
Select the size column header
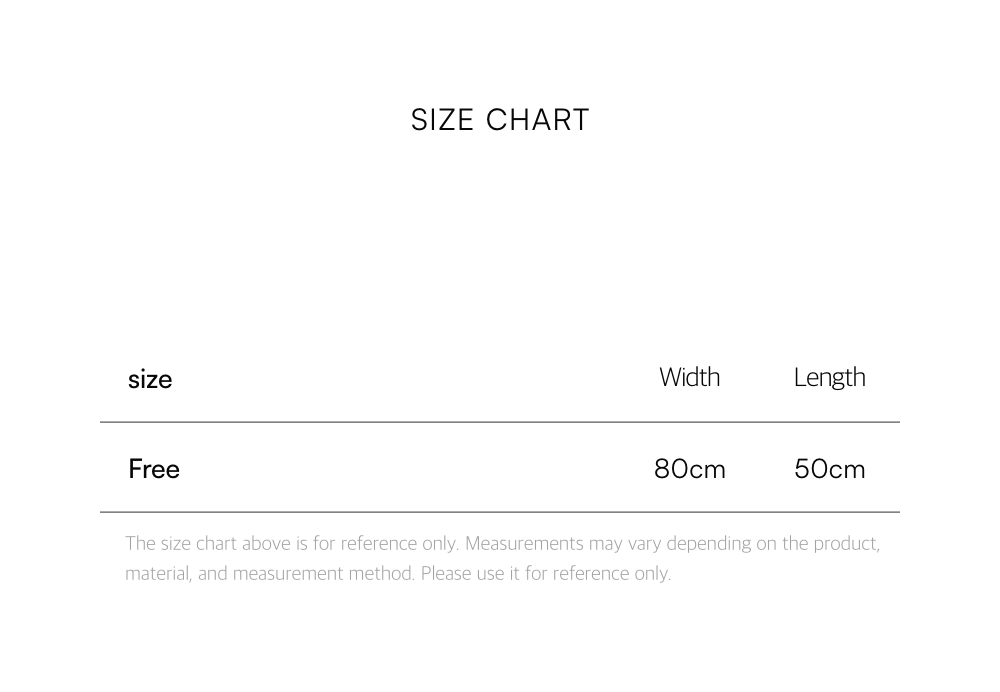coord(150,380)
